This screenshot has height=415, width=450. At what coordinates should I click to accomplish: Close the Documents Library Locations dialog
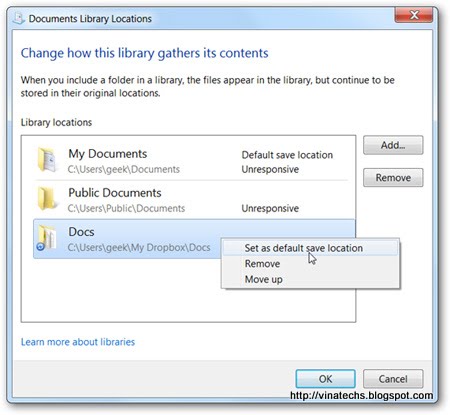[414, 15]
